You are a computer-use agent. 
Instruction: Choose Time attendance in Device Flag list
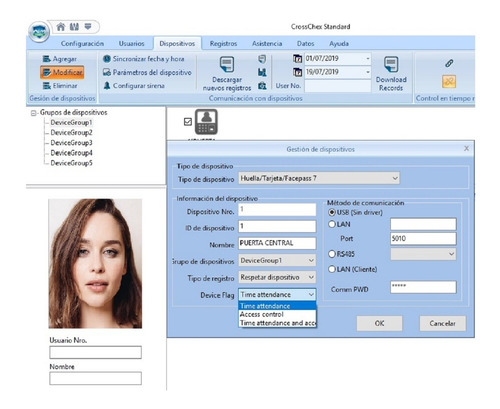[x=277, y=306]
